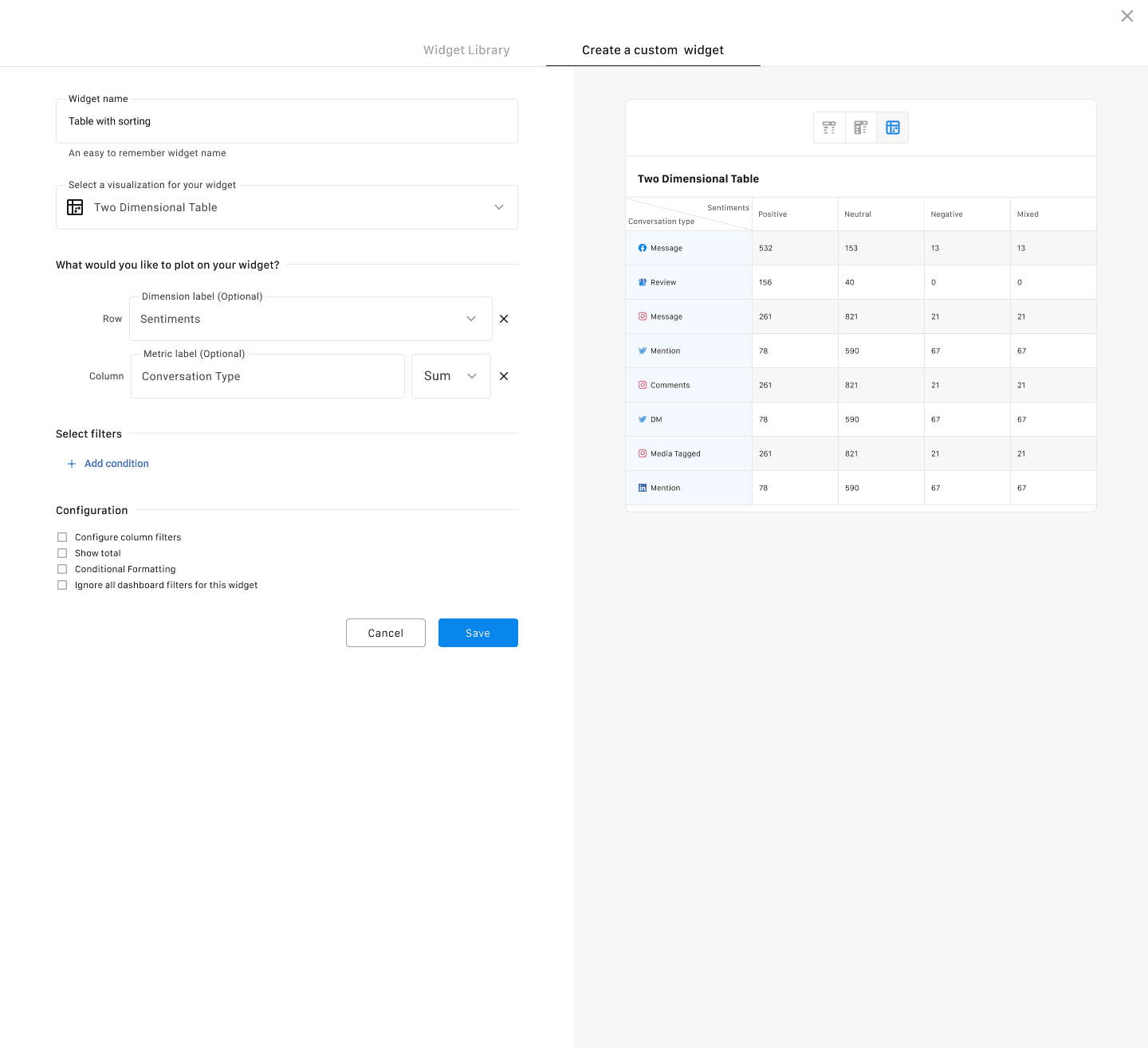Screen dimensions: 1148x1048
Task: Select the first table layout icon in preview
Action: 829,128
